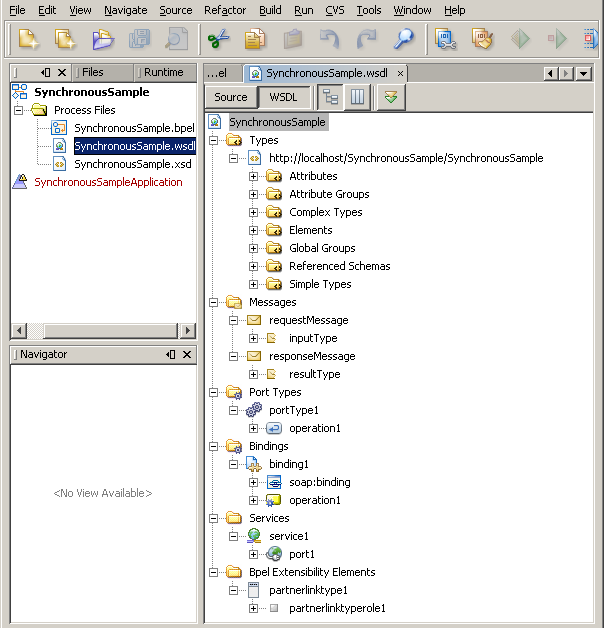Close the Projects panel
This screenshot has width=604, height=628.
click(62, 72)
